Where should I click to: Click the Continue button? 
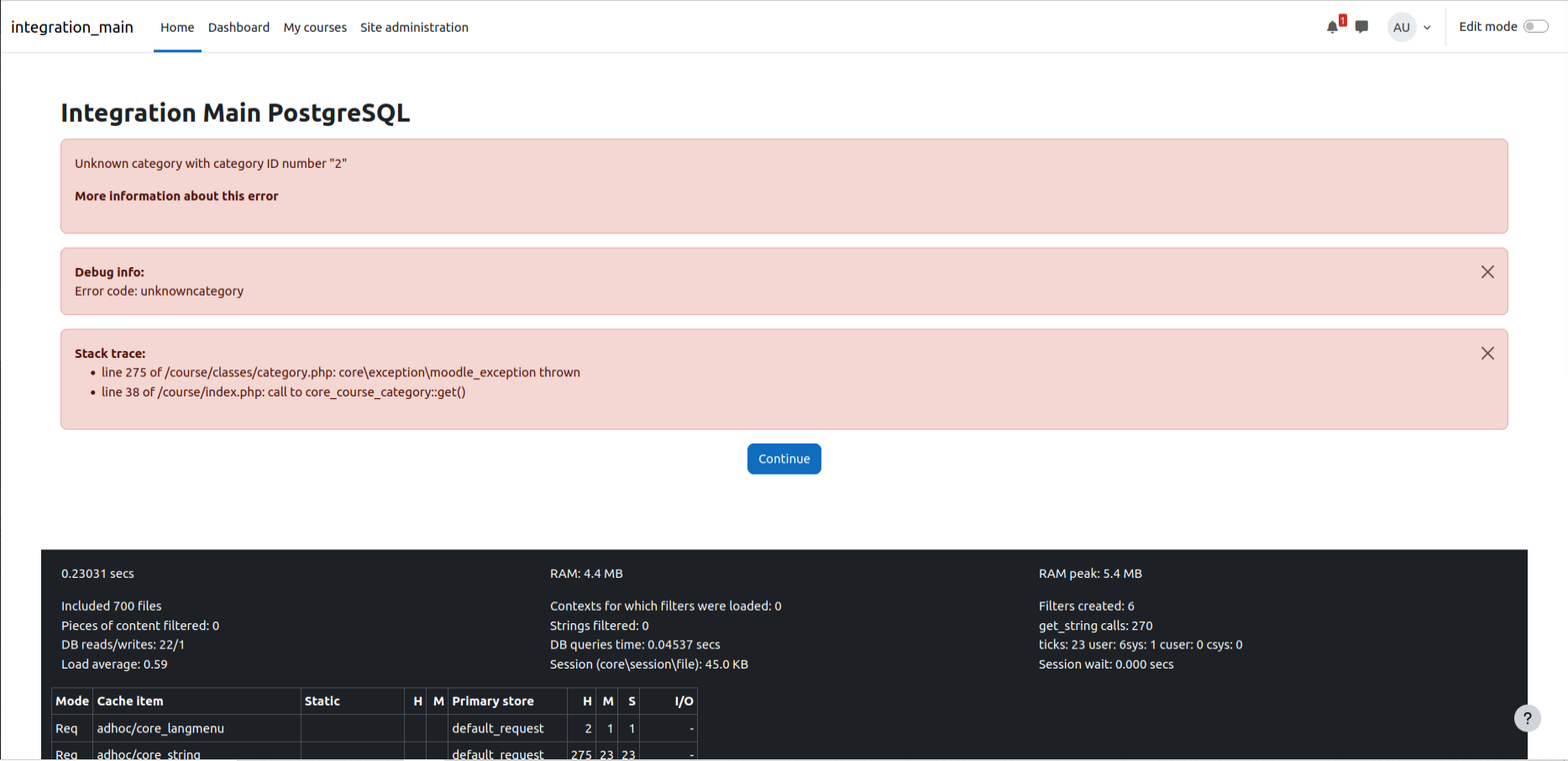(784, 459)
